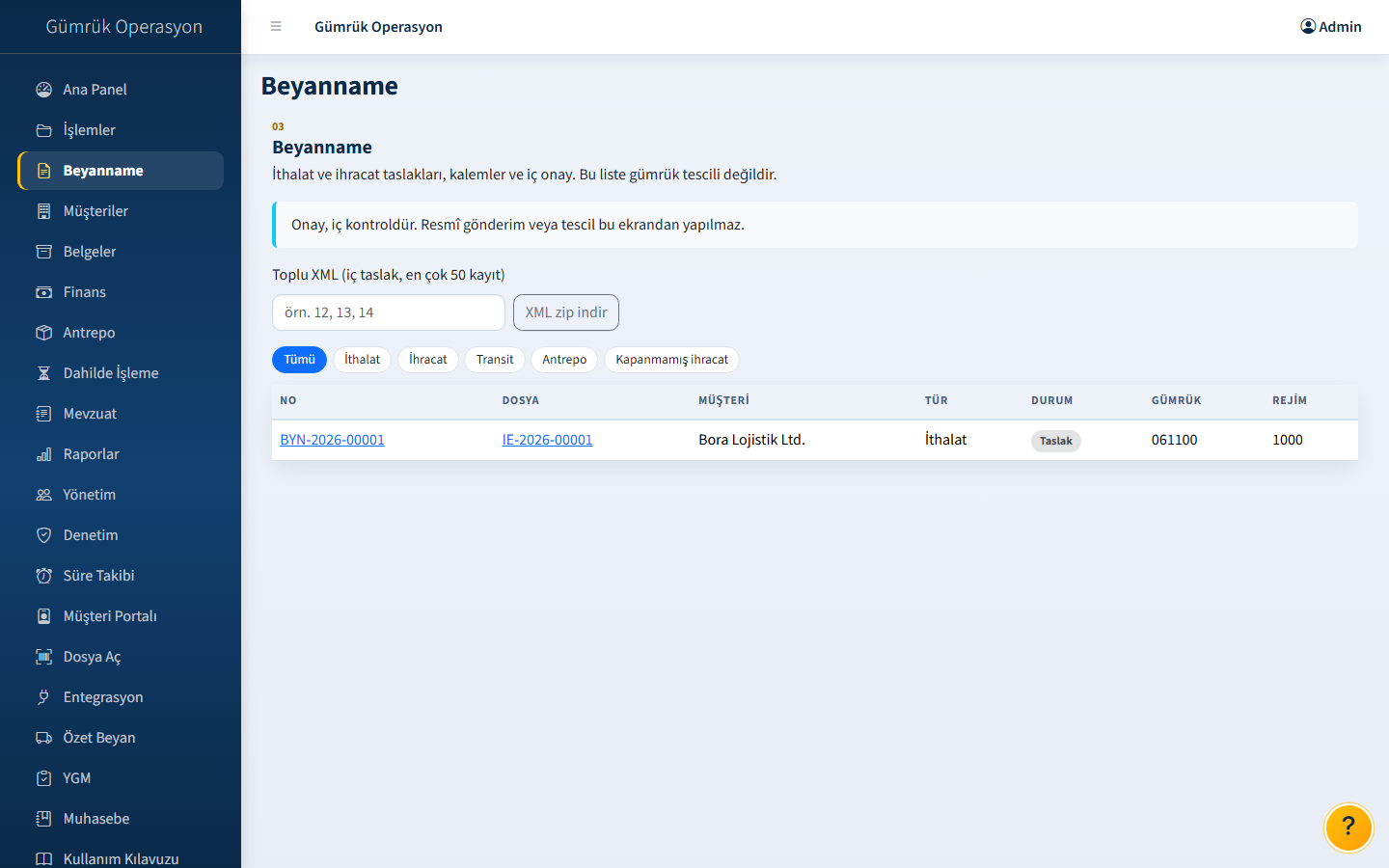This screenshot has width=1389, height=868.
Task: Click the Taslak status badge
Action: (x=1056, y=441)
